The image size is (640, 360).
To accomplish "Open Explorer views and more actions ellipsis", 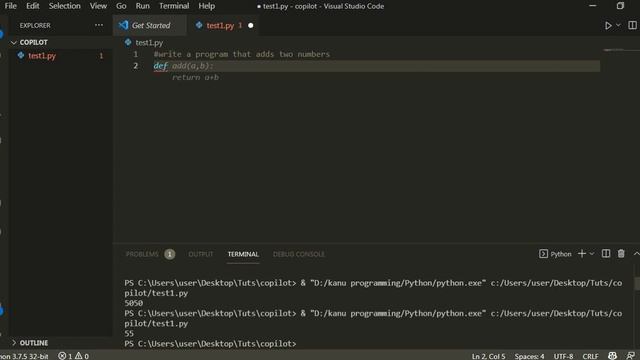I will [99, 25].
